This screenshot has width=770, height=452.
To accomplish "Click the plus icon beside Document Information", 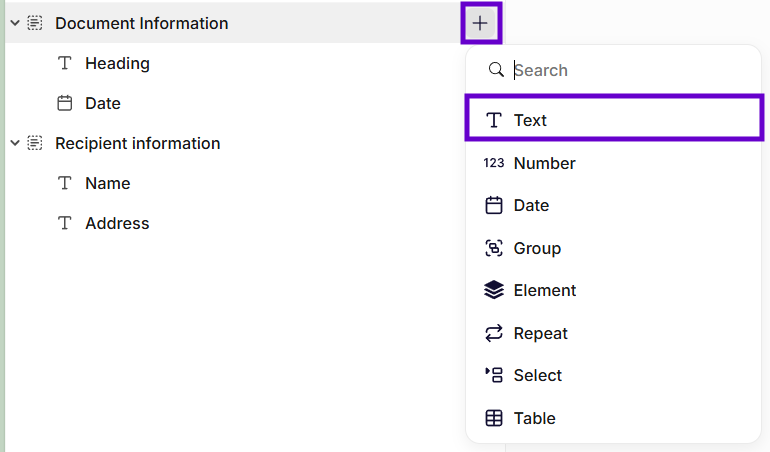I will pyautogui.click(x=481, y=23).
